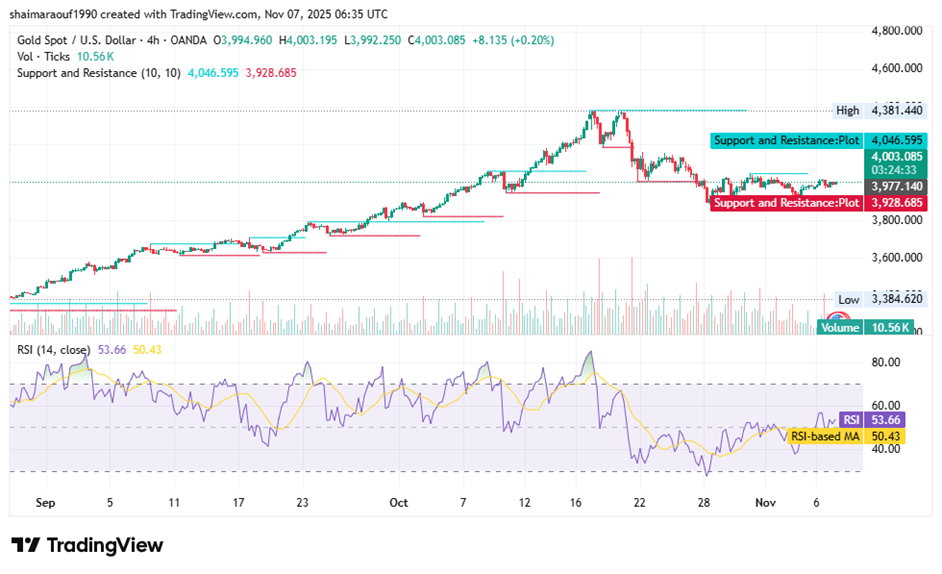Click the Oct date on time axis
The width and height of the screenshot is (942, 574).
tap(399, 503)
